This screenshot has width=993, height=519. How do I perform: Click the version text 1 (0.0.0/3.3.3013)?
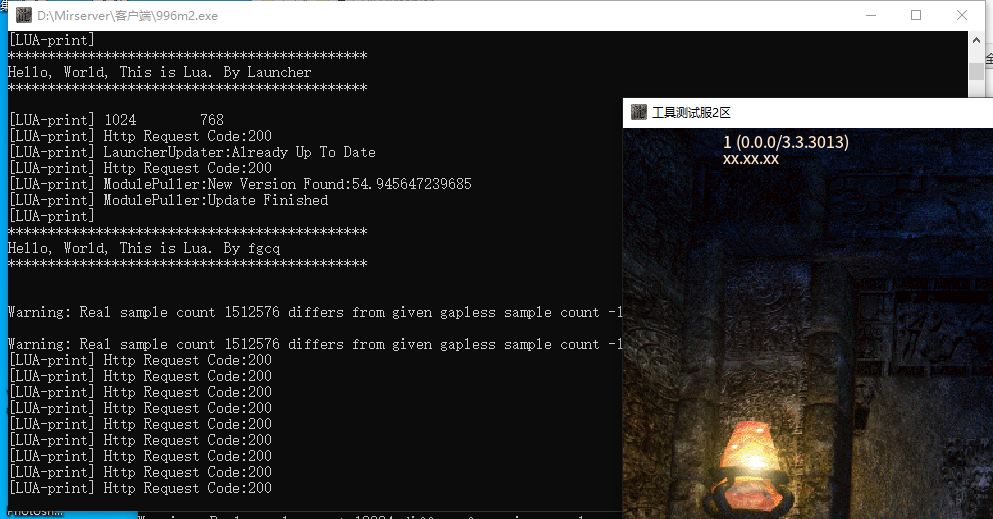(785, 142)
